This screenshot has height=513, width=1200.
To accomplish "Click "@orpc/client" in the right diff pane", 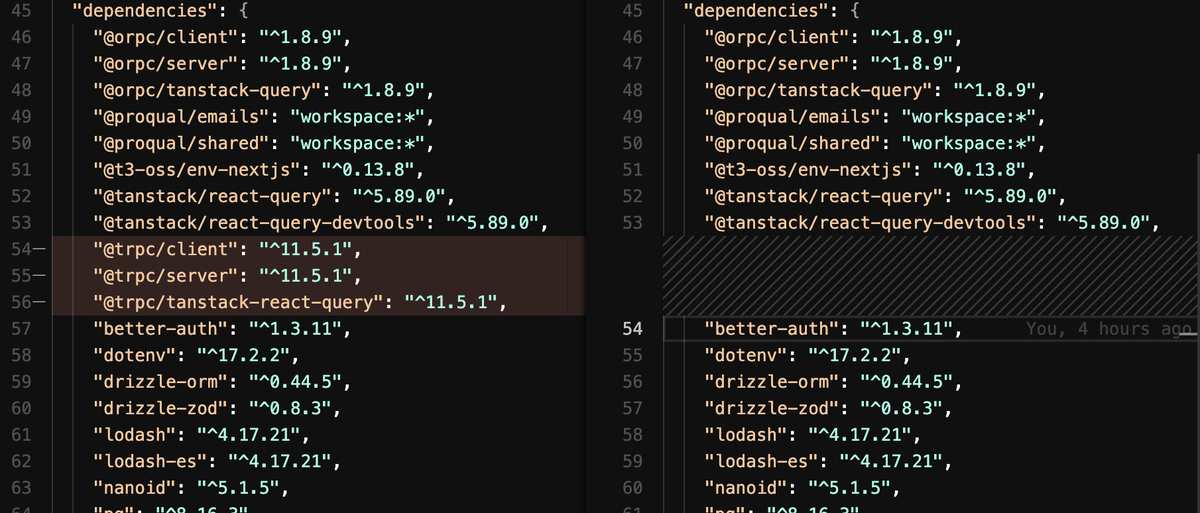I will pyautogui.click(x=779, y=39).
